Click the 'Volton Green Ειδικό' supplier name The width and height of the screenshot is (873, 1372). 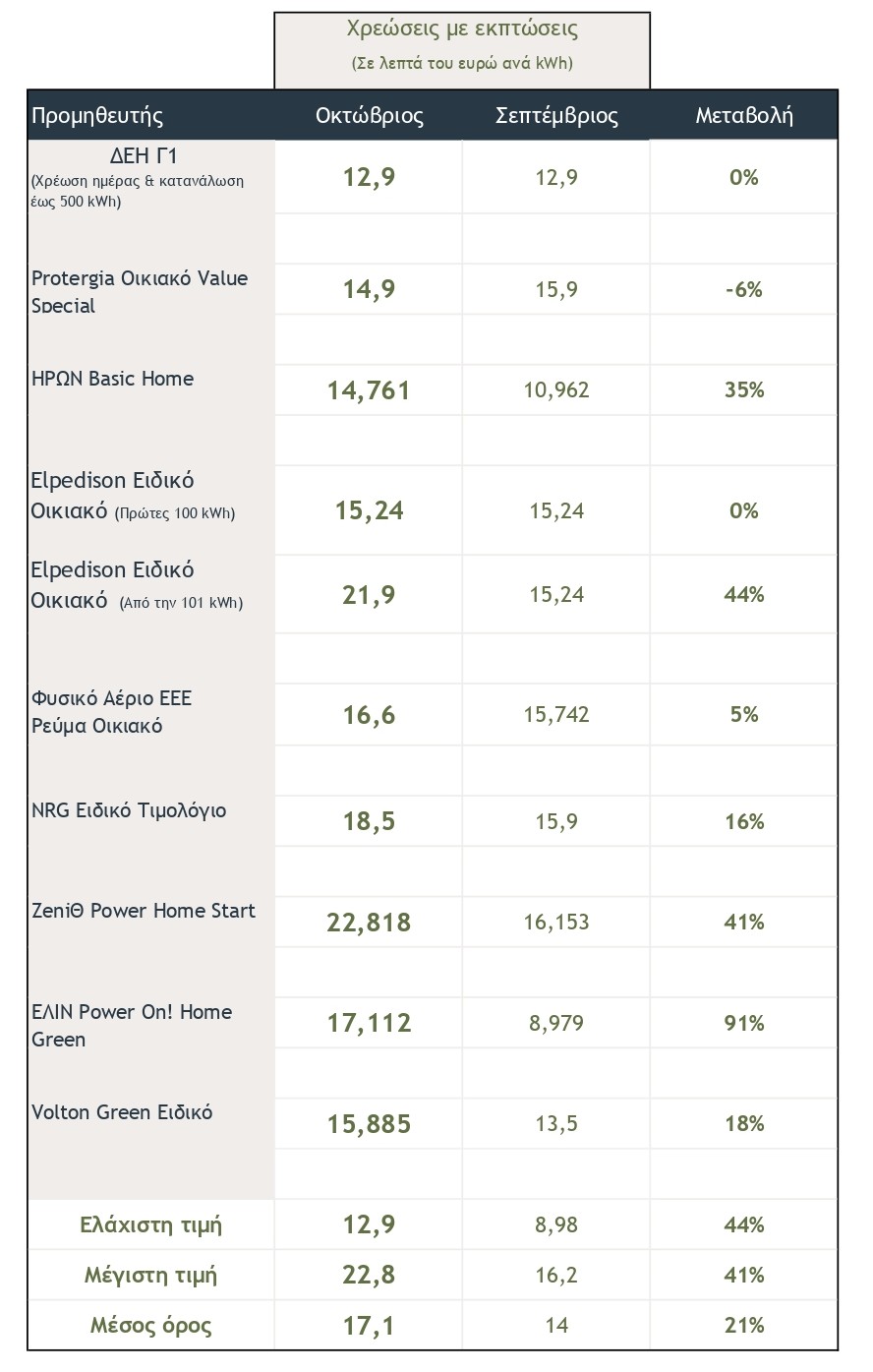pyautogui.click(x=122, y=1112)
